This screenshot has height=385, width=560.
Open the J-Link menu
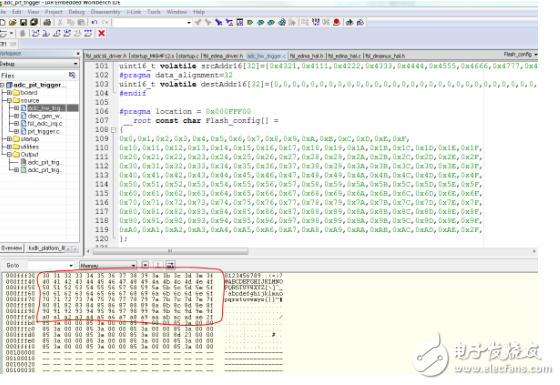(134, 12)
